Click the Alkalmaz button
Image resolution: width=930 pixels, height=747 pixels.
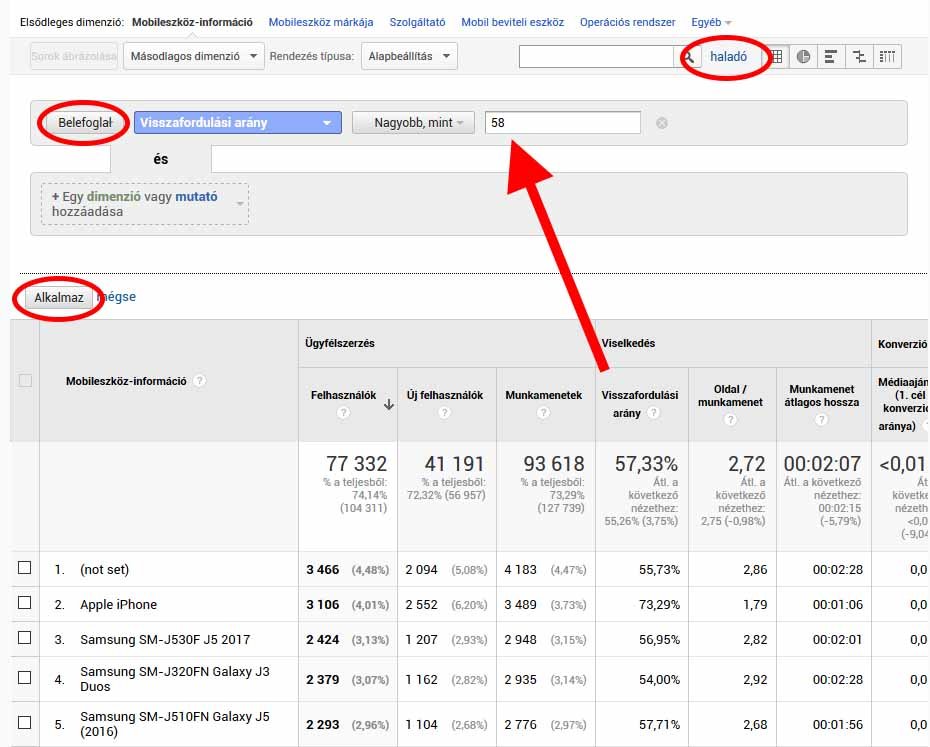(x=58, y=297)
